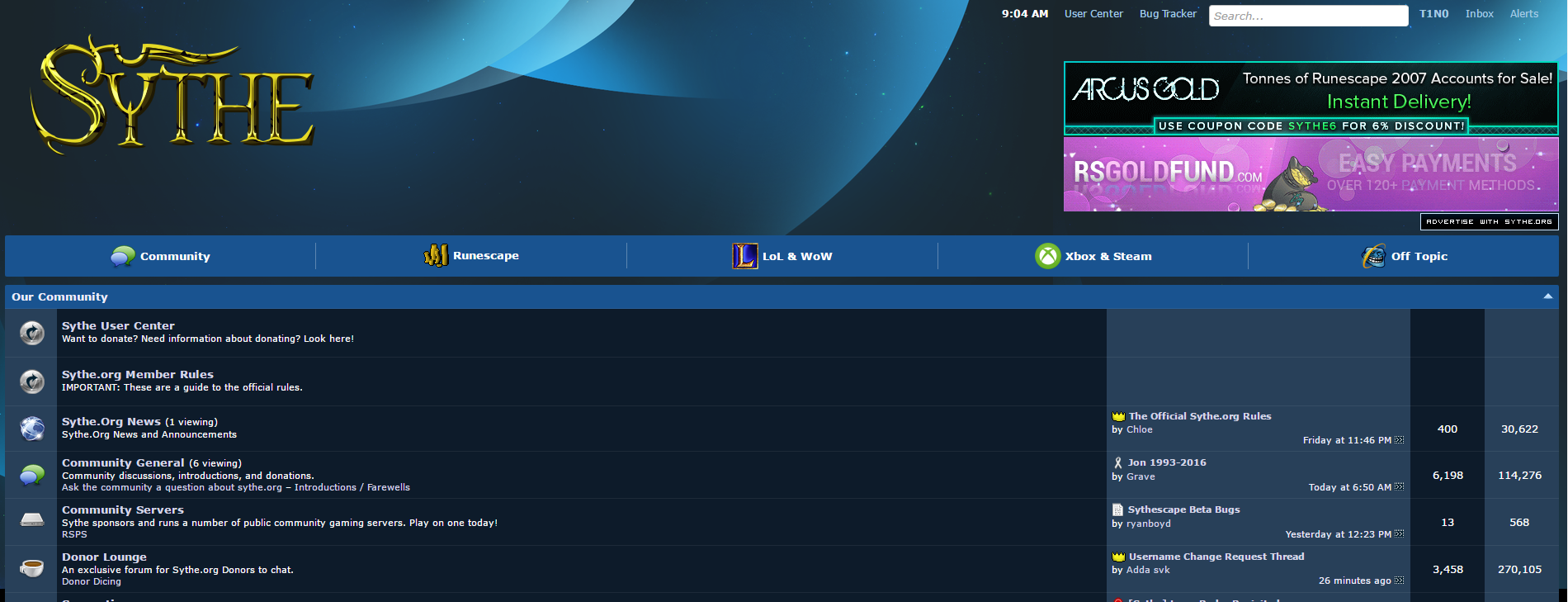Viewport: 1568px width, 602px height.
Task: Open Introductions / Farewells subforum
Action: point(352,487)
